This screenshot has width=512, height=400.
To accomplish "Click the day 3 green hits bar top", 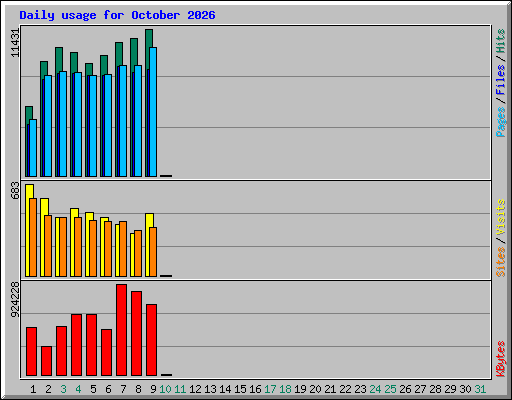I will point(59,59).
